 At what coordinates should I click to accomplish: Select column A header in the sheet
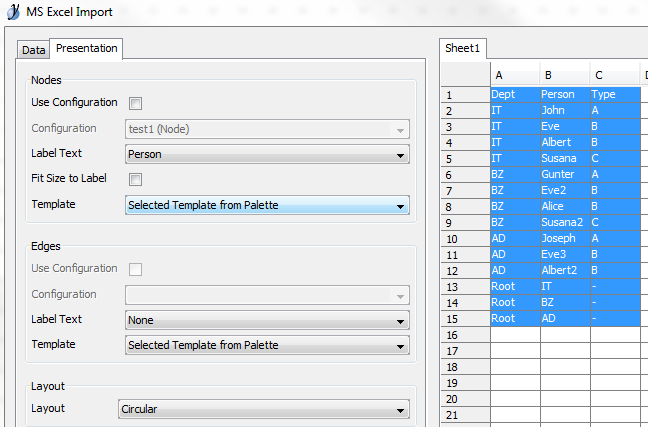(x=515, y=75)
